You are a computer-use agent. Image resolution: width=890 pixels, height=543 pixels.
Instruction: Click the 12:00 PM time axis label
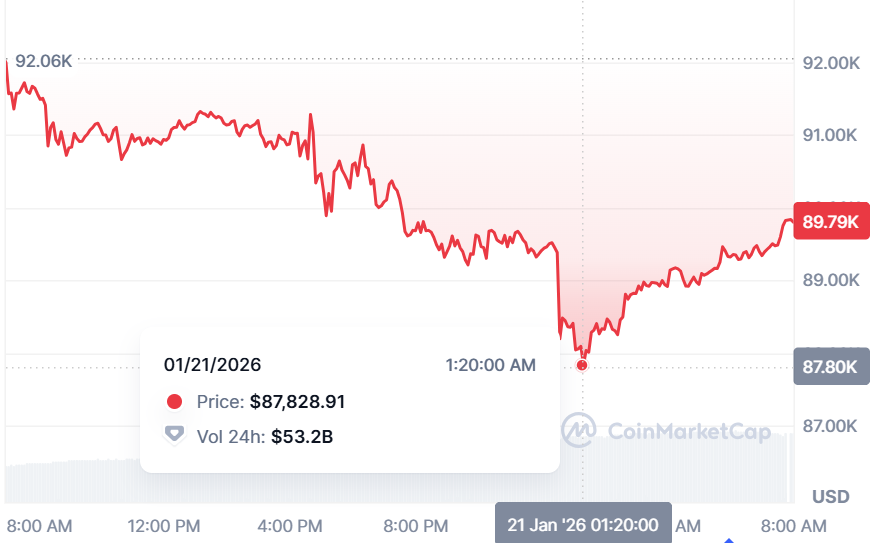pos(164,526)
